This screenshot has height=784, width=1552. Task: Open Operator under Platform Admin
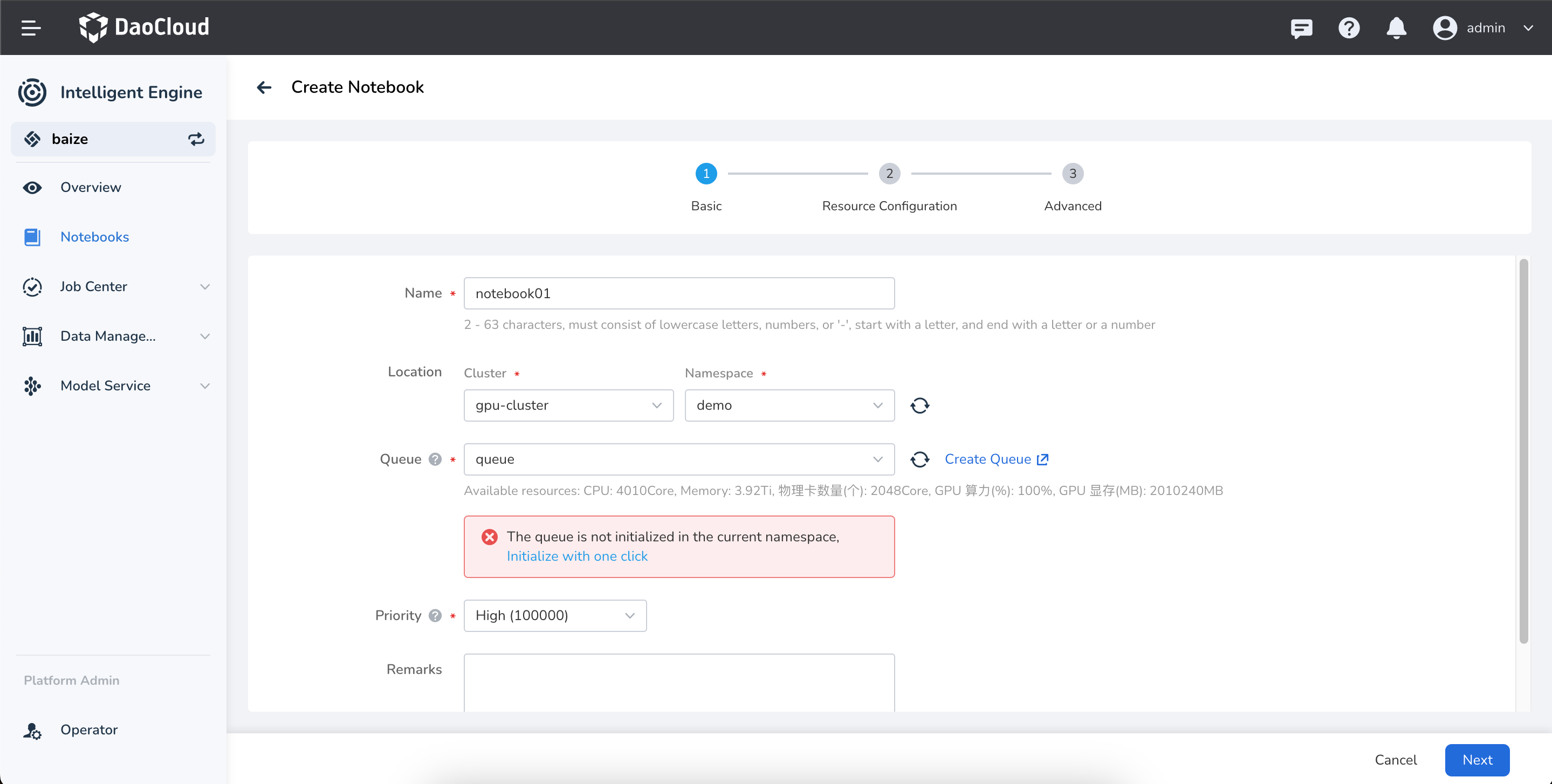(x=88, y=730)
